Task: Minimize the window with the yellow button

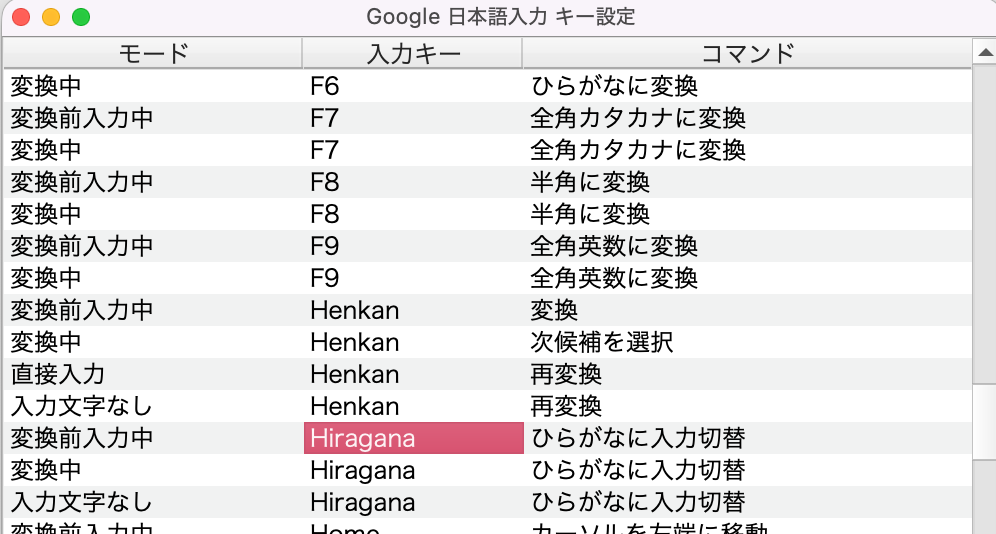Action: tap(50, 17)
